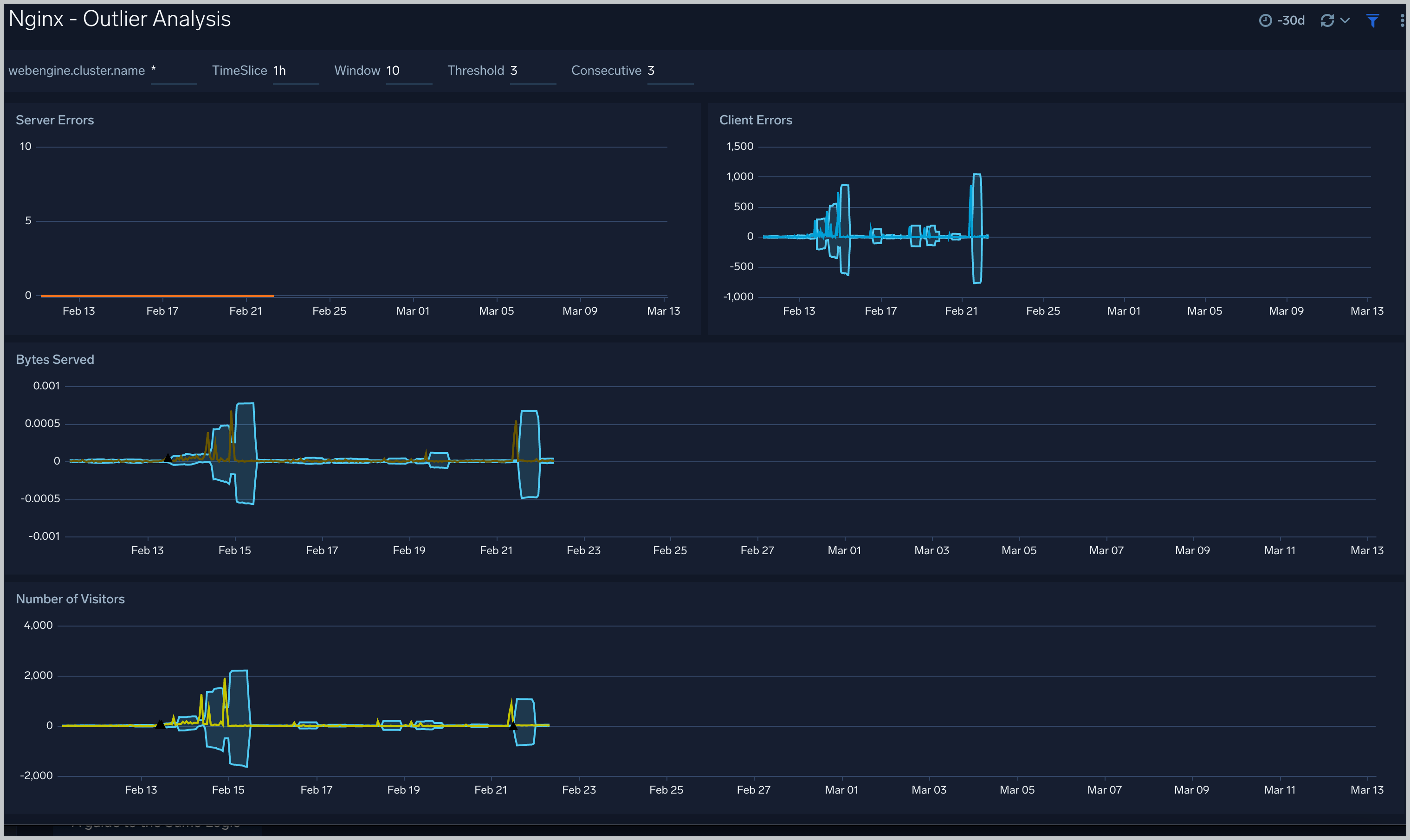
Task: Edit the TimeSlice 1h input field
Action: pyautogui.click(x=296, y=71)
